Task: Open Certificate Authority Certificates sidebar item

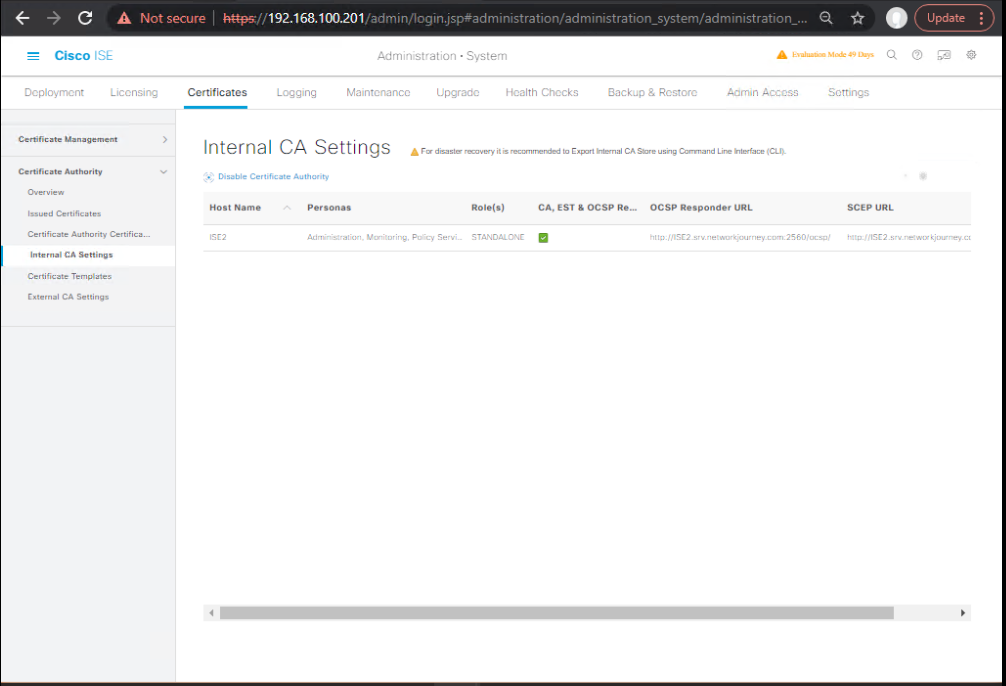Action: (89, 234)
